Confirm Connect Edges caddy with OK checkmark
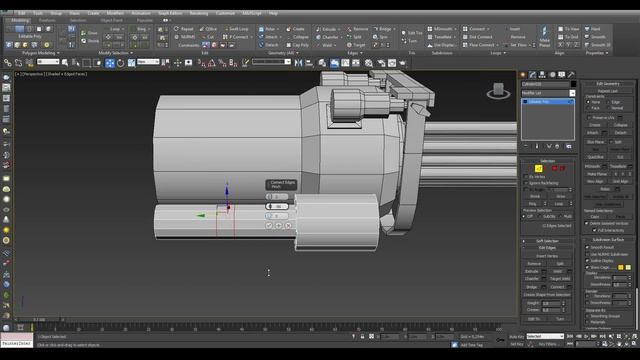The height and width of the screenshot is (360, 640). 269,225
